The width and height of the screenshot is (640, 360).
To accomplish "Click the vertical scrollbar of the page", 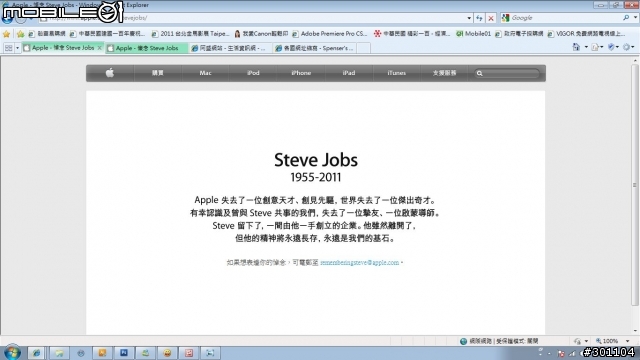I will (x=635, y=185).
